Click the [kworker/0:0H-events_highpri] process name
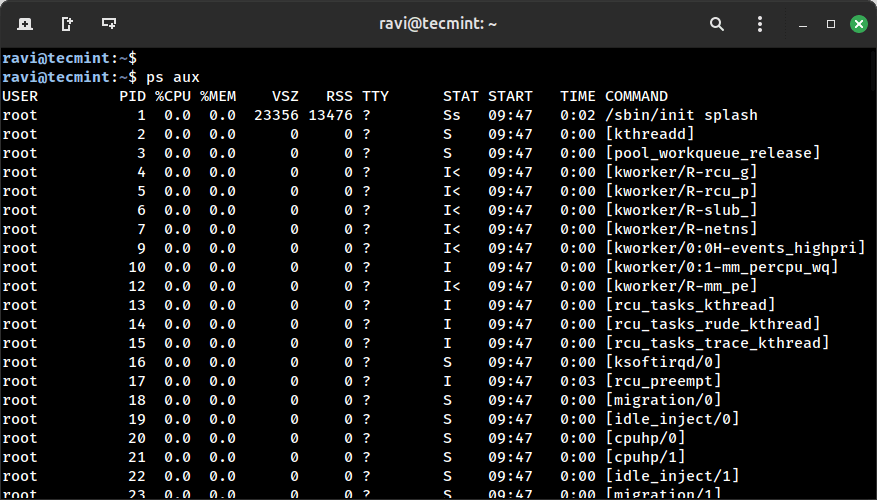 pyautogui.click(x=731, y=248)
